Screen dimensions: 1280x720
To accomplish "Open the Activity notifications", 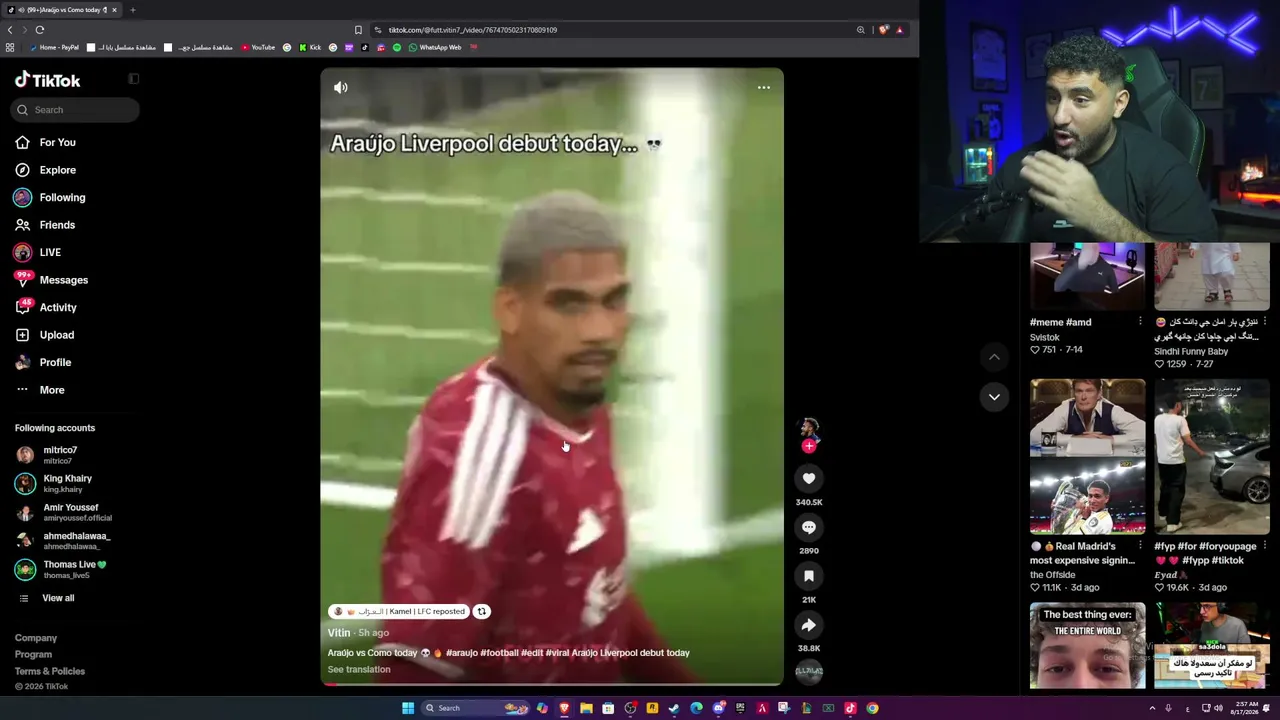I will [x=58, y=308].
